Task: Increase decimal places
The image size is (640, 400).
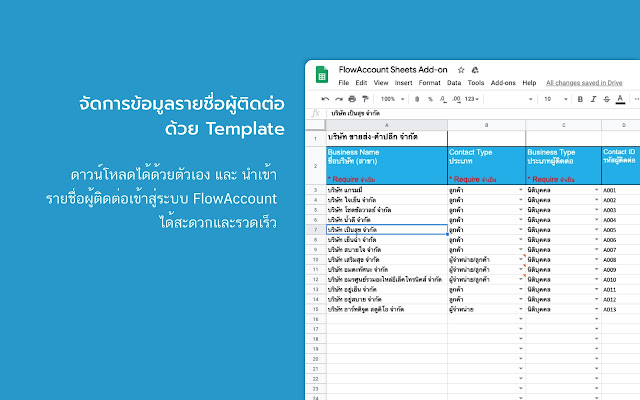Action: pyautogui.click(x=457, y=99)
